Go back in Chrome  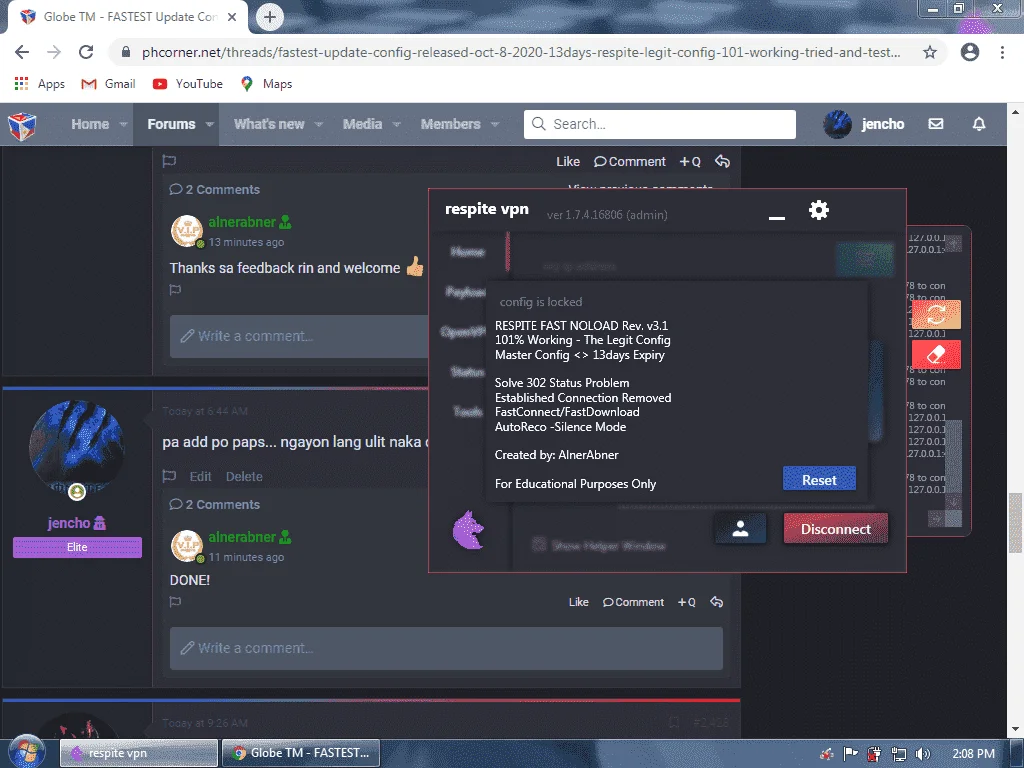[22, 52]
